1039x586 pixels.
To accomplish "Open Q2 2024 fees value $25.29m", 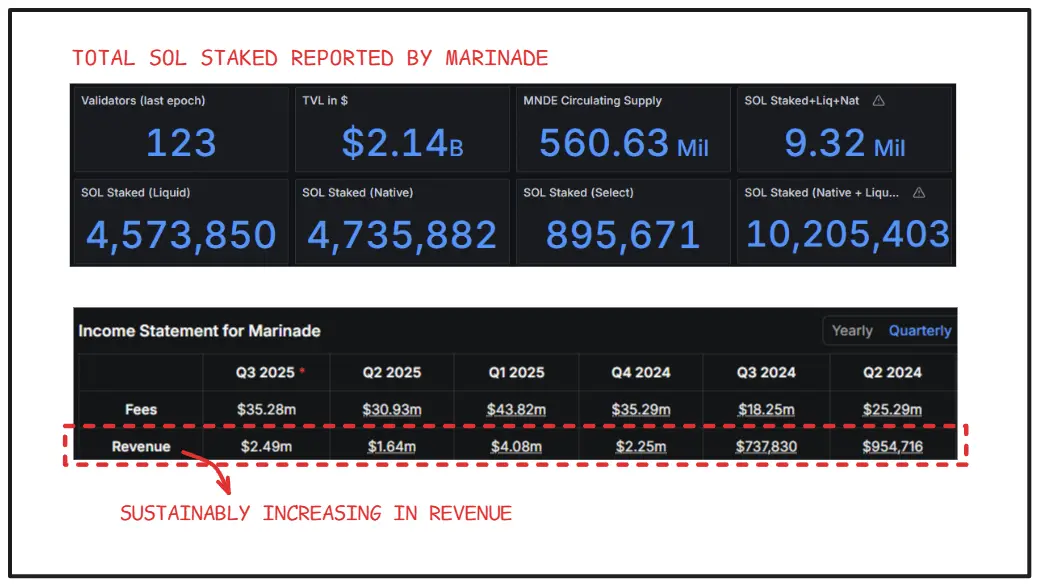I will (x=892, y=410).
